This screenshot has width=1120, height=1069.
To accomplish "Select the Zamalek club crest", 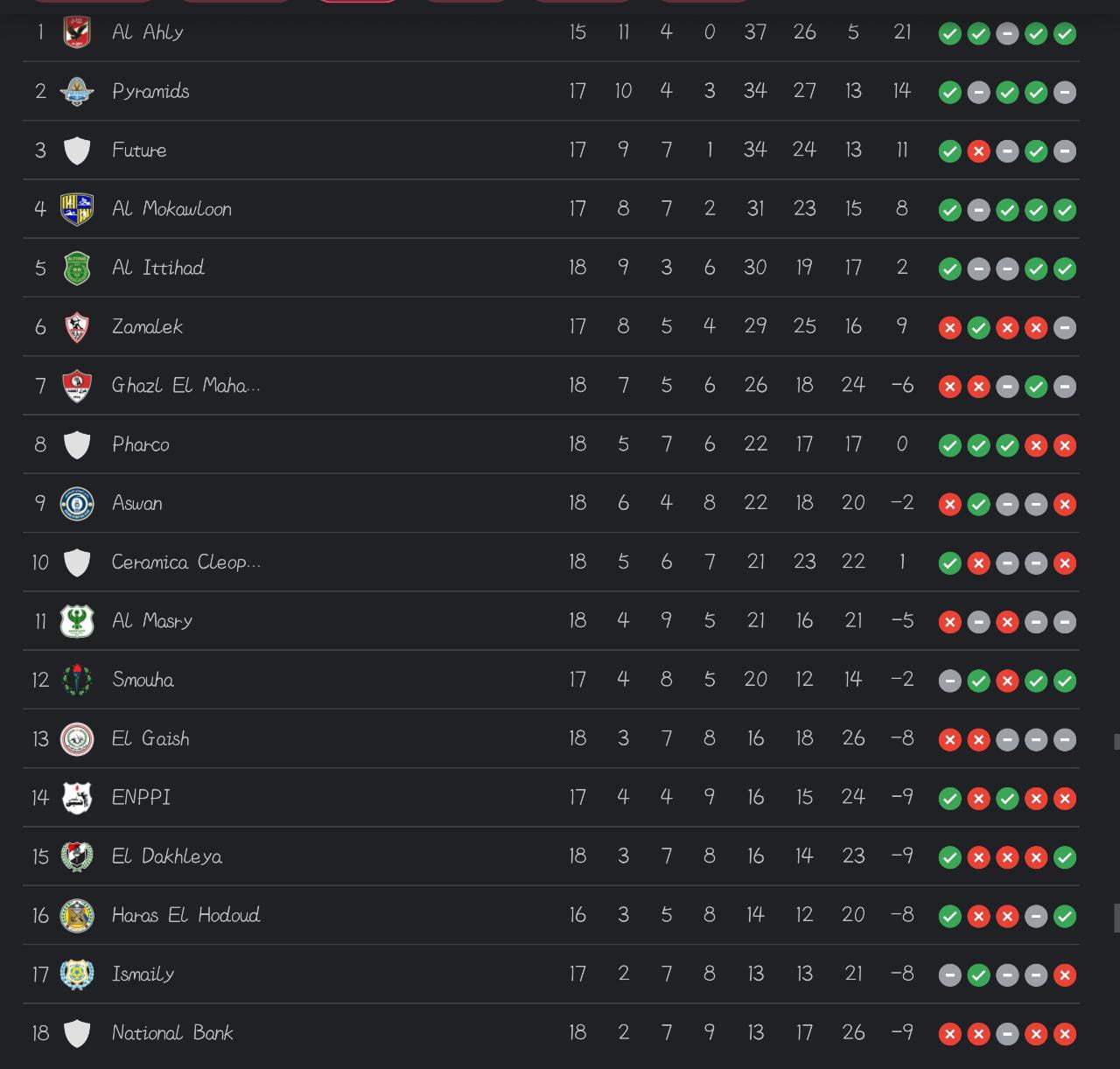I will (77, 327).
